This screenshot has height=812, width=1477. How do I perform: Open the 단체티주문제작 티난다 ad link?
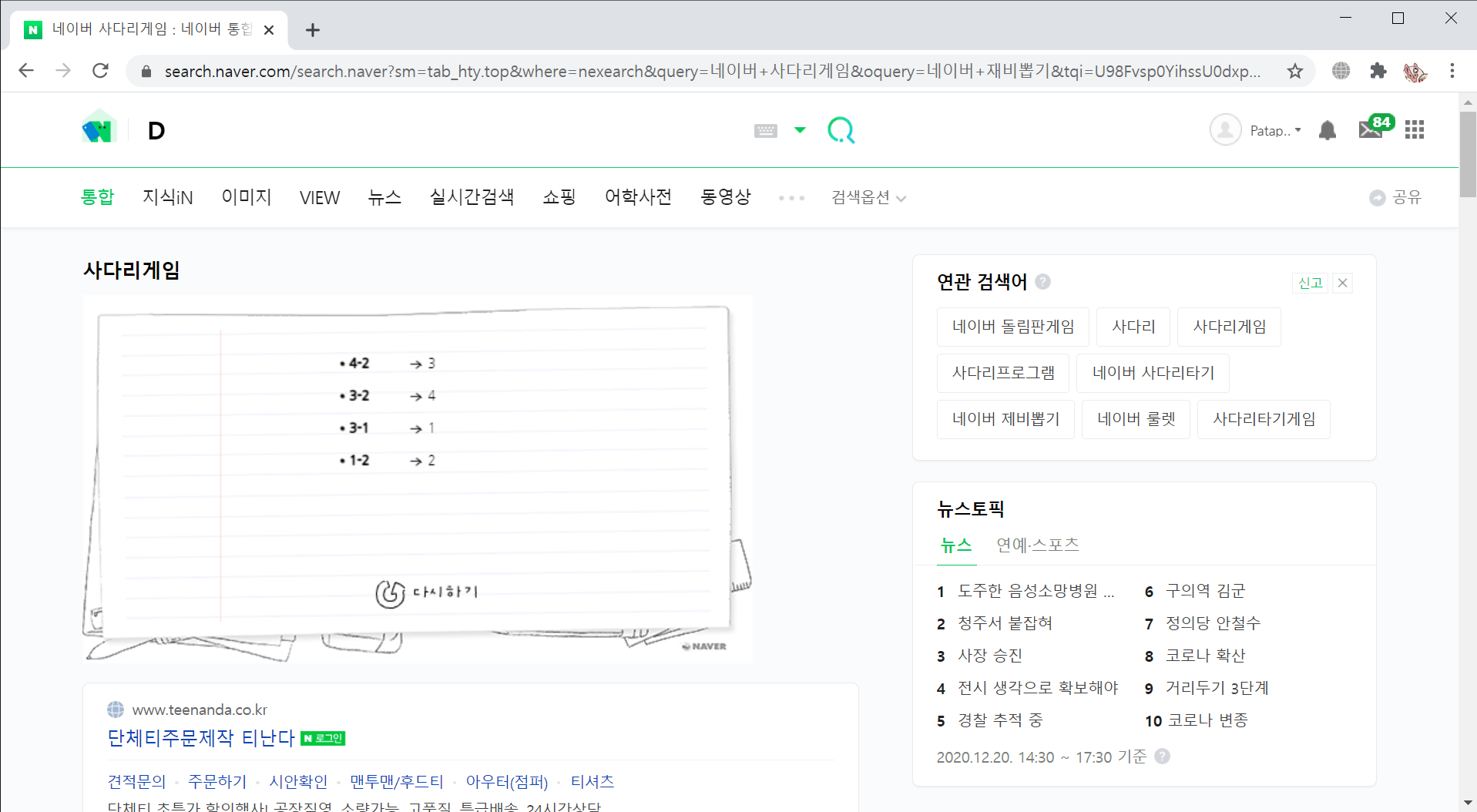(x=201, y=738)
